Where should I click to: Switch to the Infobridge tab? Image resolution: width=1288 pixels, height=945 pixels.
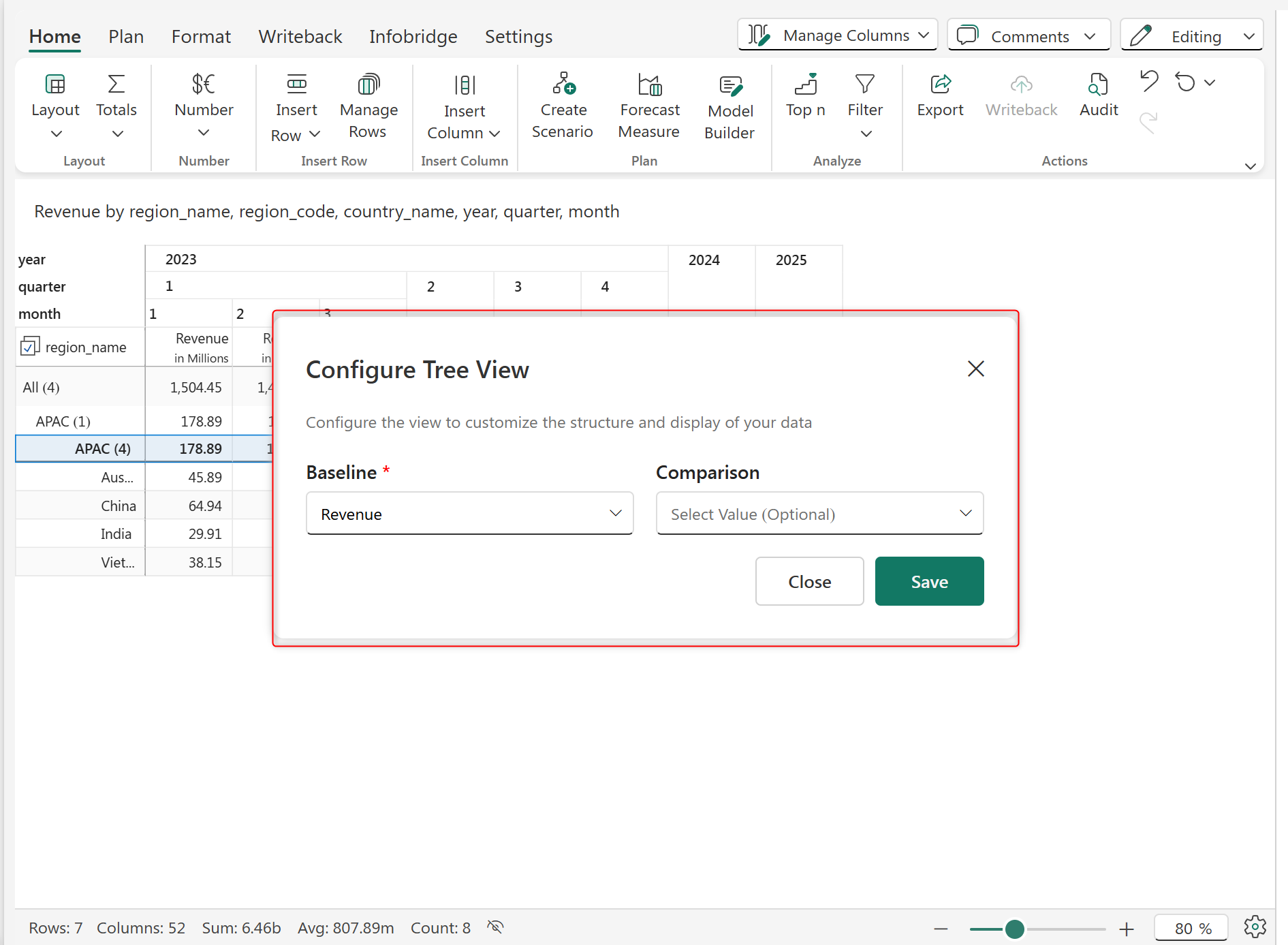413,37
